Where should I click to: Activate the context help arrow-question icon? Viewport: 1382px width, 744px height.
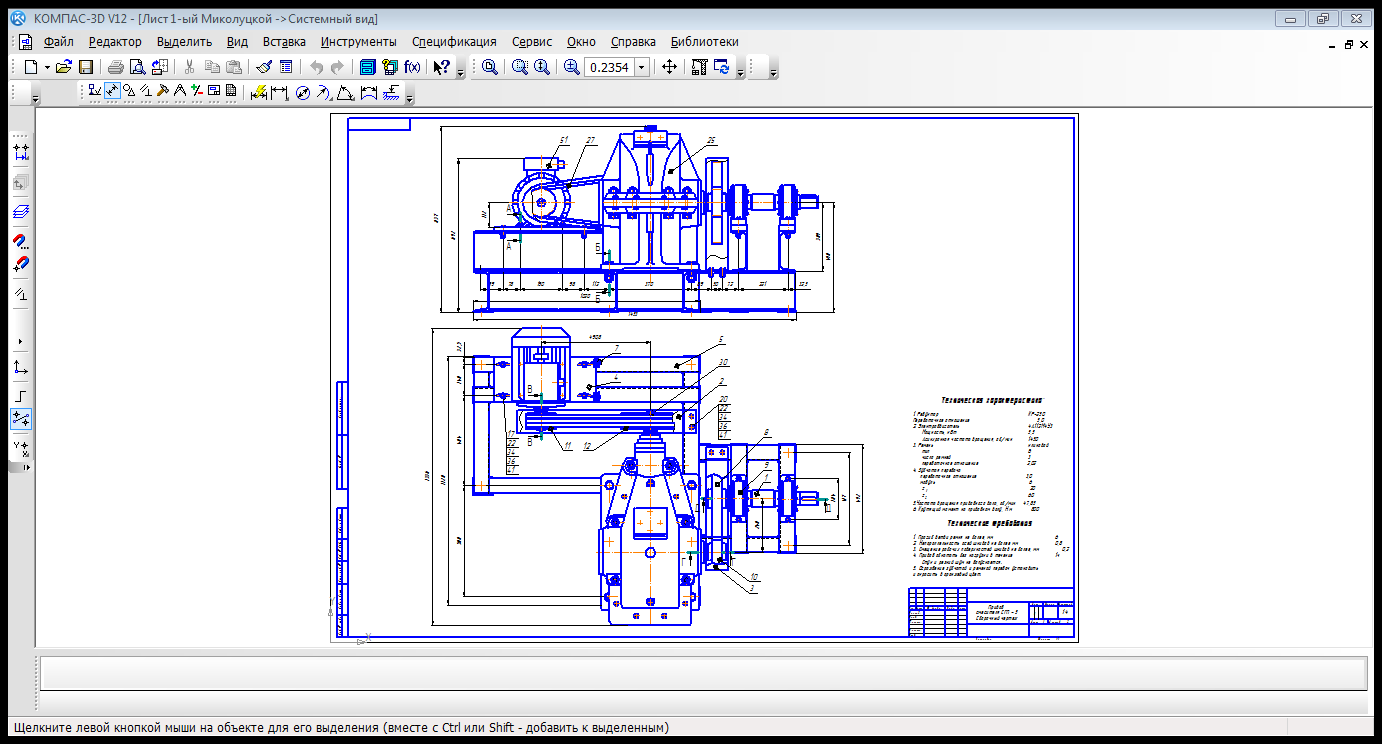442,67
